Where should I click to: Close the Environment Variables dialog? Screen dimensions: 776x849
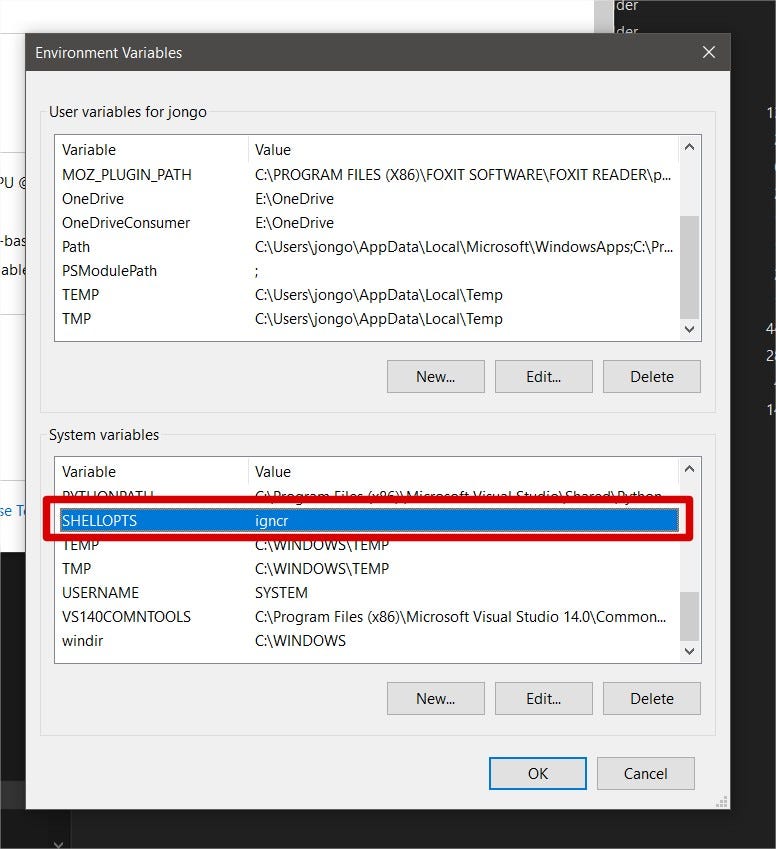[x=708, y=53]
